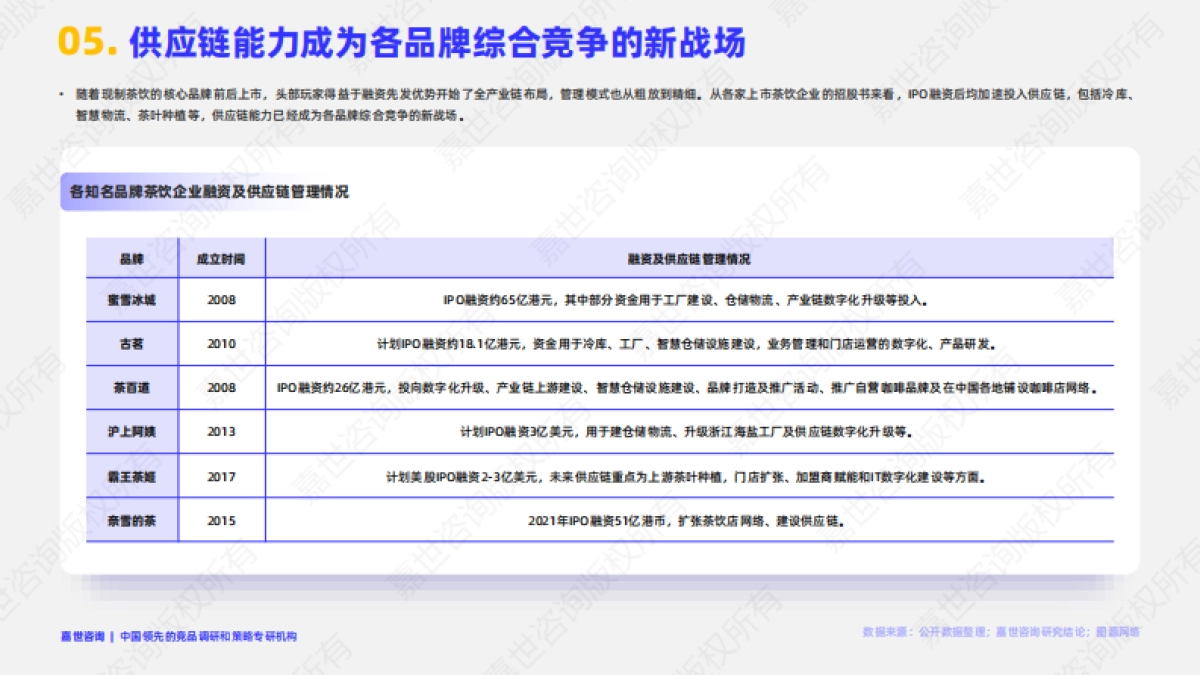Click the 数据来源 source note at bottom right
Screen dimensions: 1200x675
pyautogui.click(x=1000, y=630)
